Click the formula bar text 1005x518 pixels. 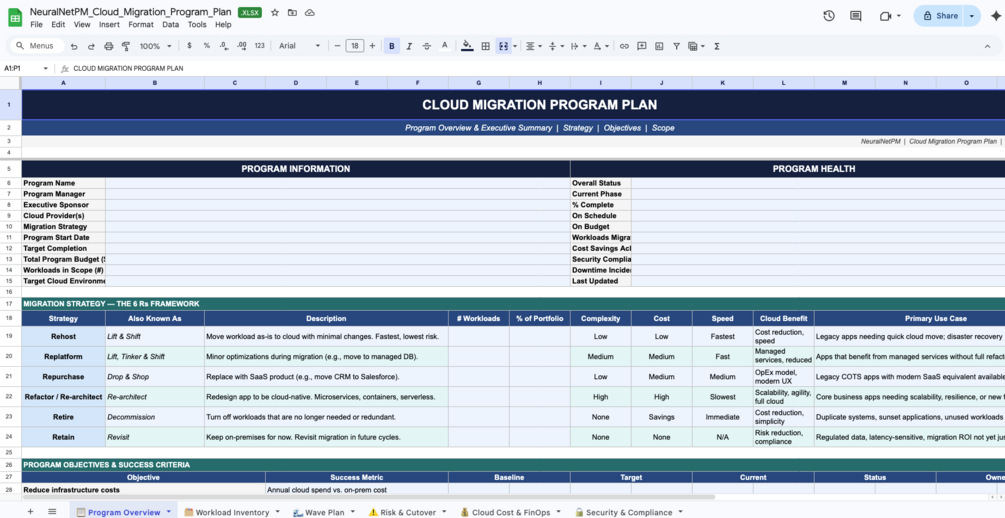128,68
